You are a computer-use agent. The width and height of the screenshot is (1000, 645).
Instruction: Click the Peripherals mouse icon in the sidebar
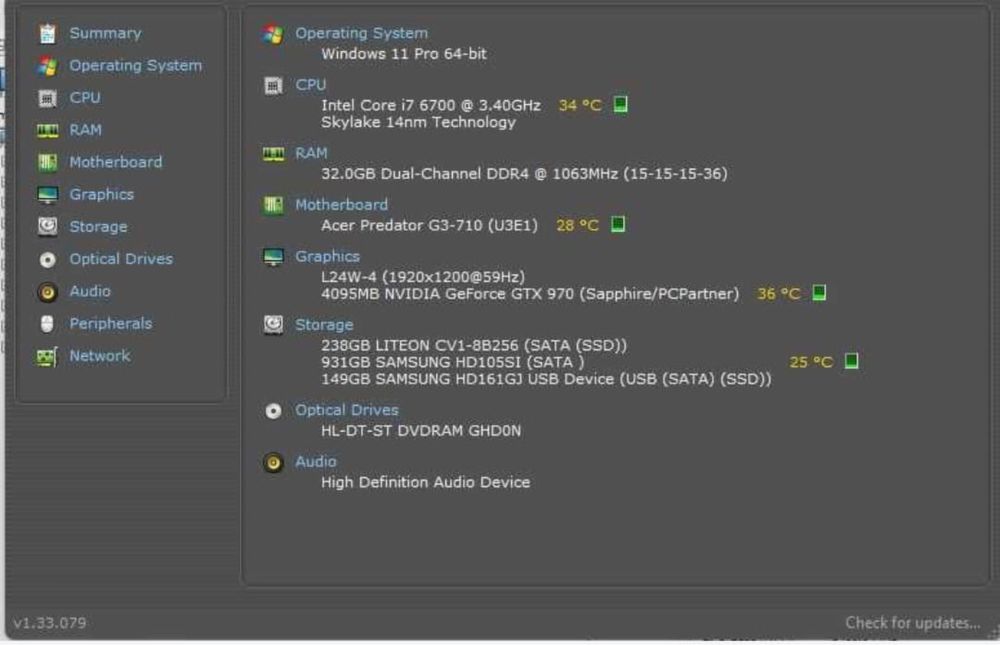point(47,324)
